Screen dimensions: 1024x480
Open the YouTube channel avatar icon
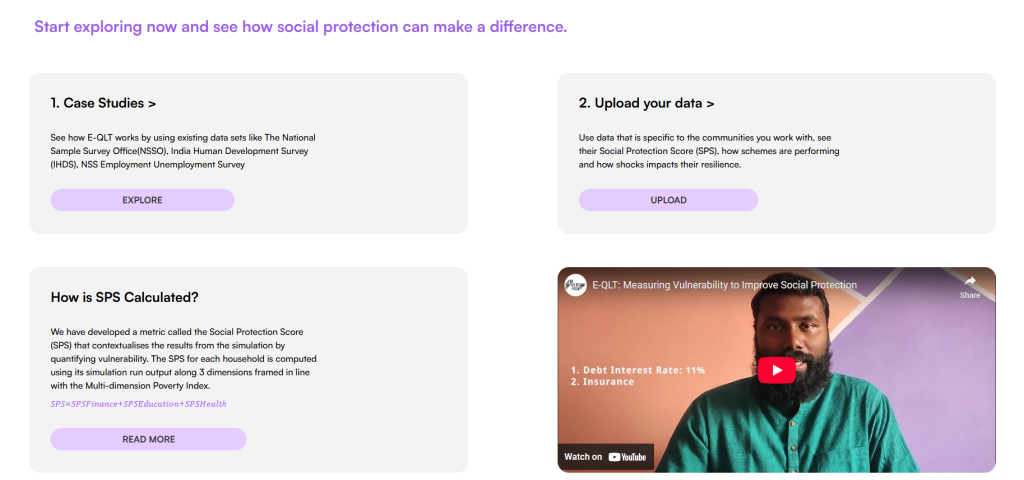[x=575, y=285]
